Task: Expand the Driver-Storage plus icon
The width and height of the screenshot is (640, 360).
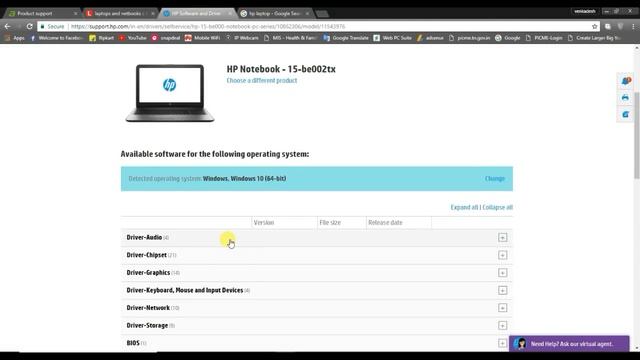Action: coord(502,325)
